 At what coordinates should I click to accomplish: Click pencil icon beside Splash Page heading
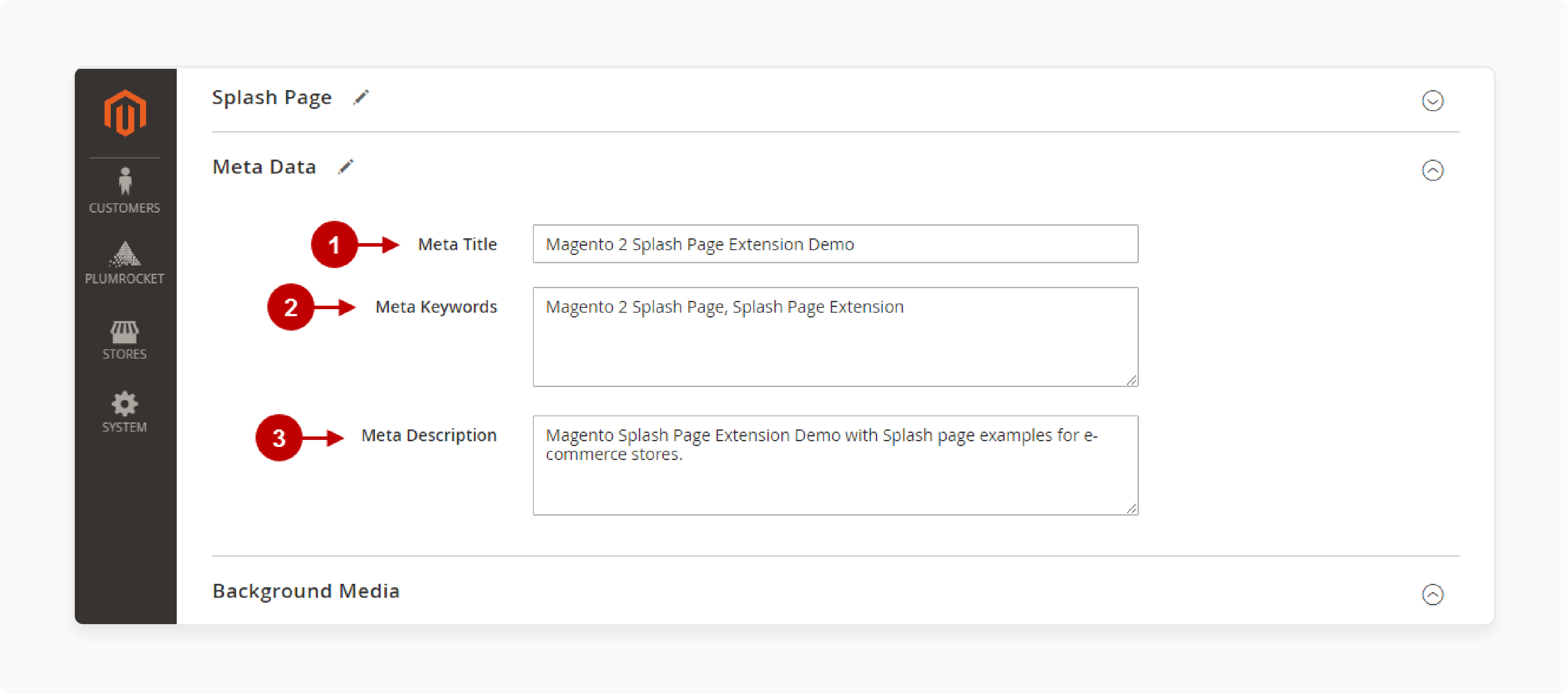[361, 98]
